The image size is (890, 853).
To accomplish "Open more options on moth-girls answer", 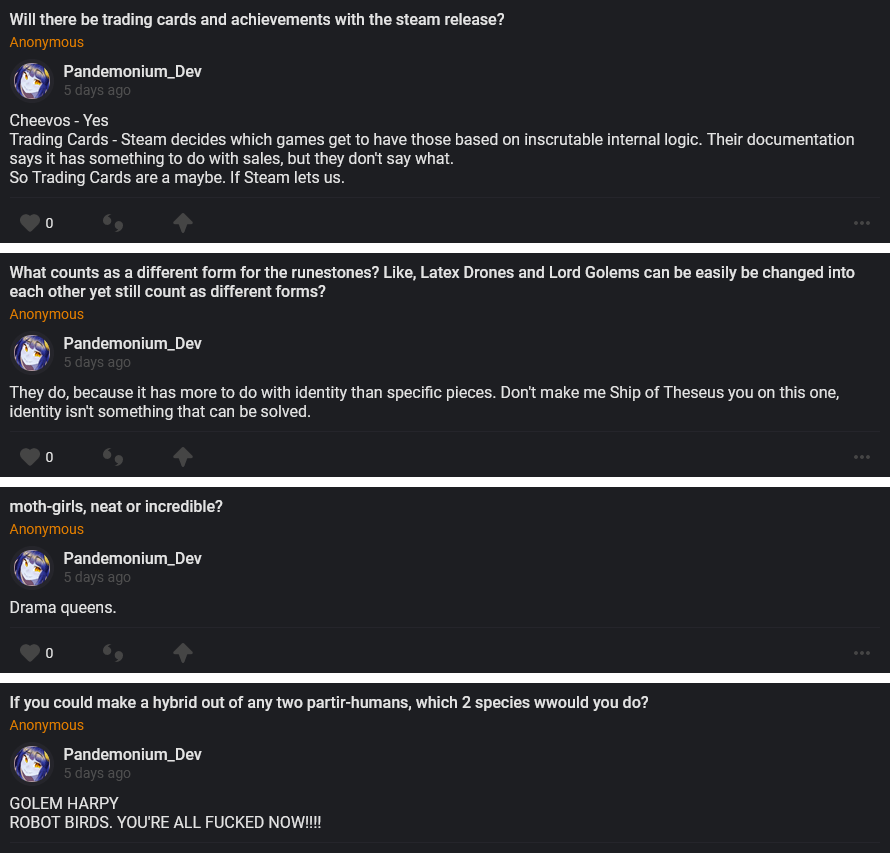I will pos(862,653).
